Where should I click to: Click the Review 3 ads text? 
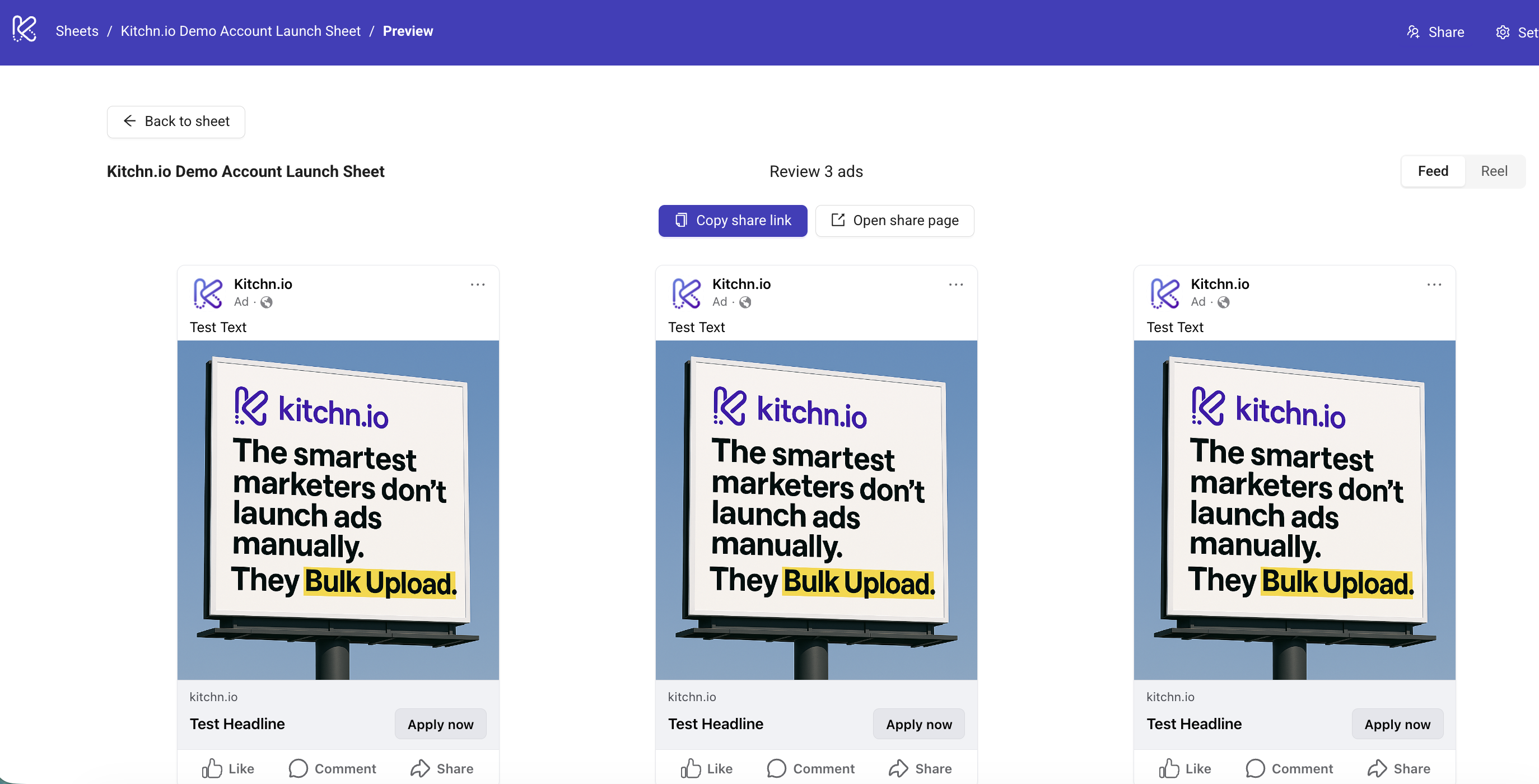pyautogui.click(x=816, y=171)
